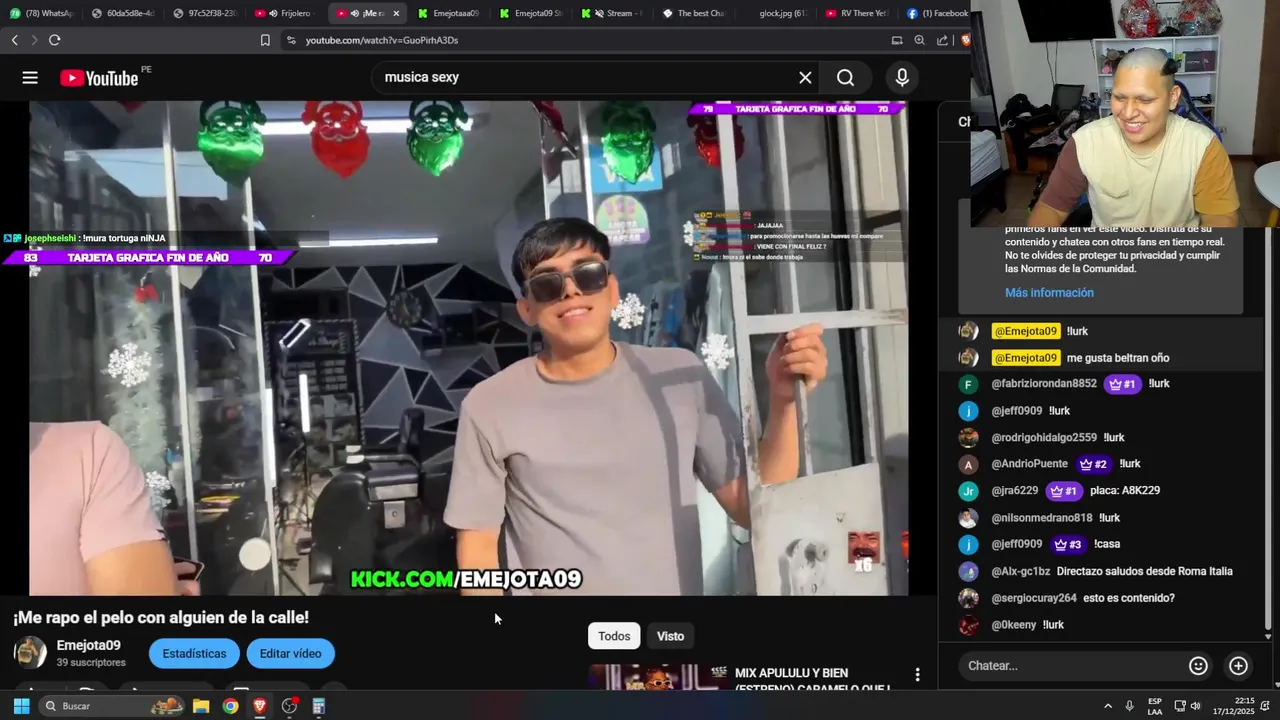Select the Visto filter chip

coord(670,636)
